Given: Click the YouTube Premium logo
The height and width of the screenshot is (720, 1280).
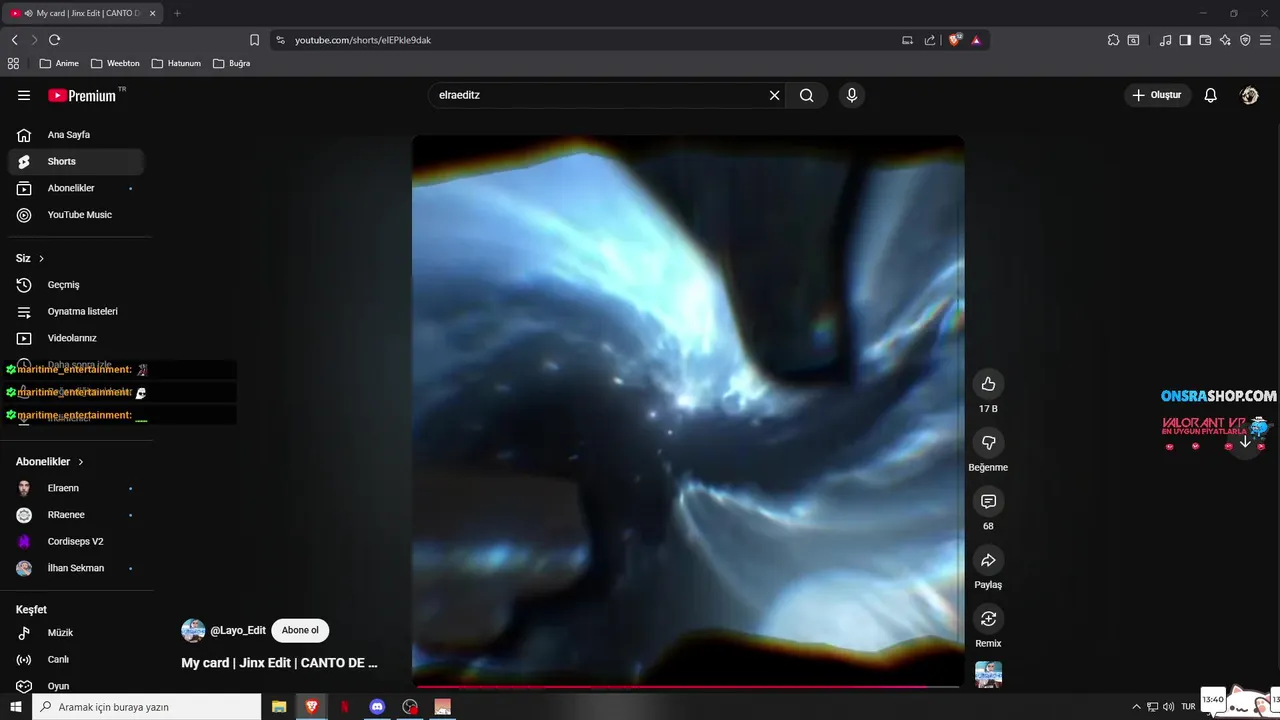Looking at the screenshot, I should (x=83, y=95).
